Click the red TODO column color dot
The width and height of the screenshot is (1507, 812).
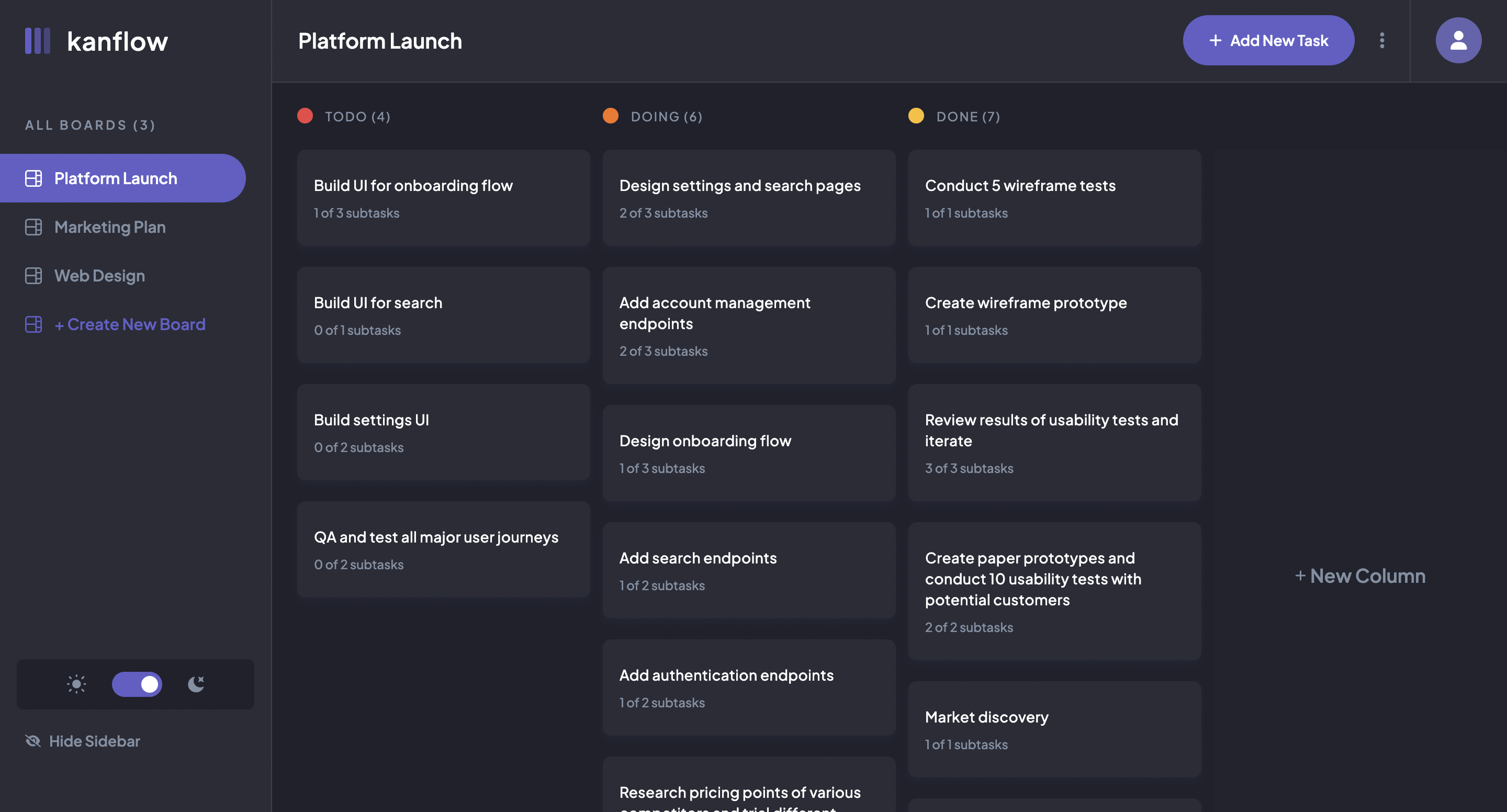coord(305,116)
